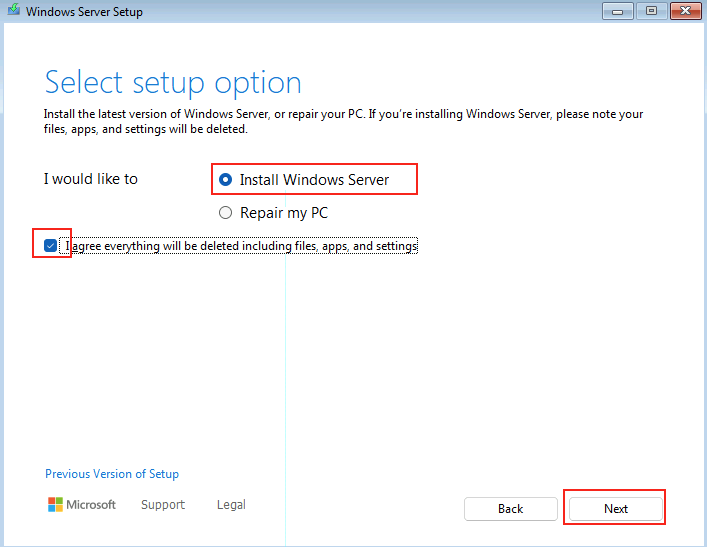Click the 'Repair my PC' label text
707x547 pixels.
(x=284, y=213)
